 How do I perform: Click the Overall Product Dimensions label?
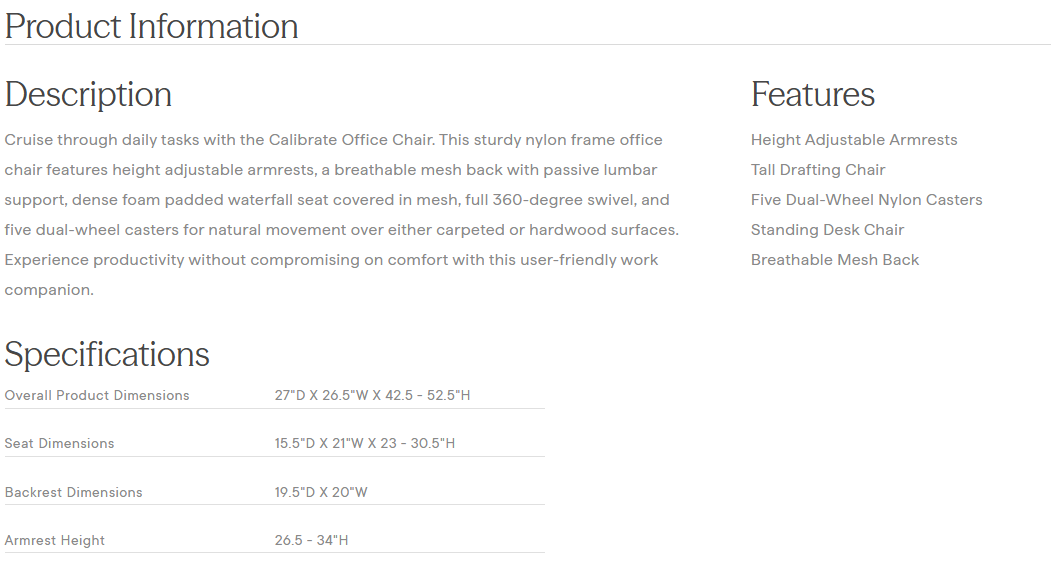(97, 395)
